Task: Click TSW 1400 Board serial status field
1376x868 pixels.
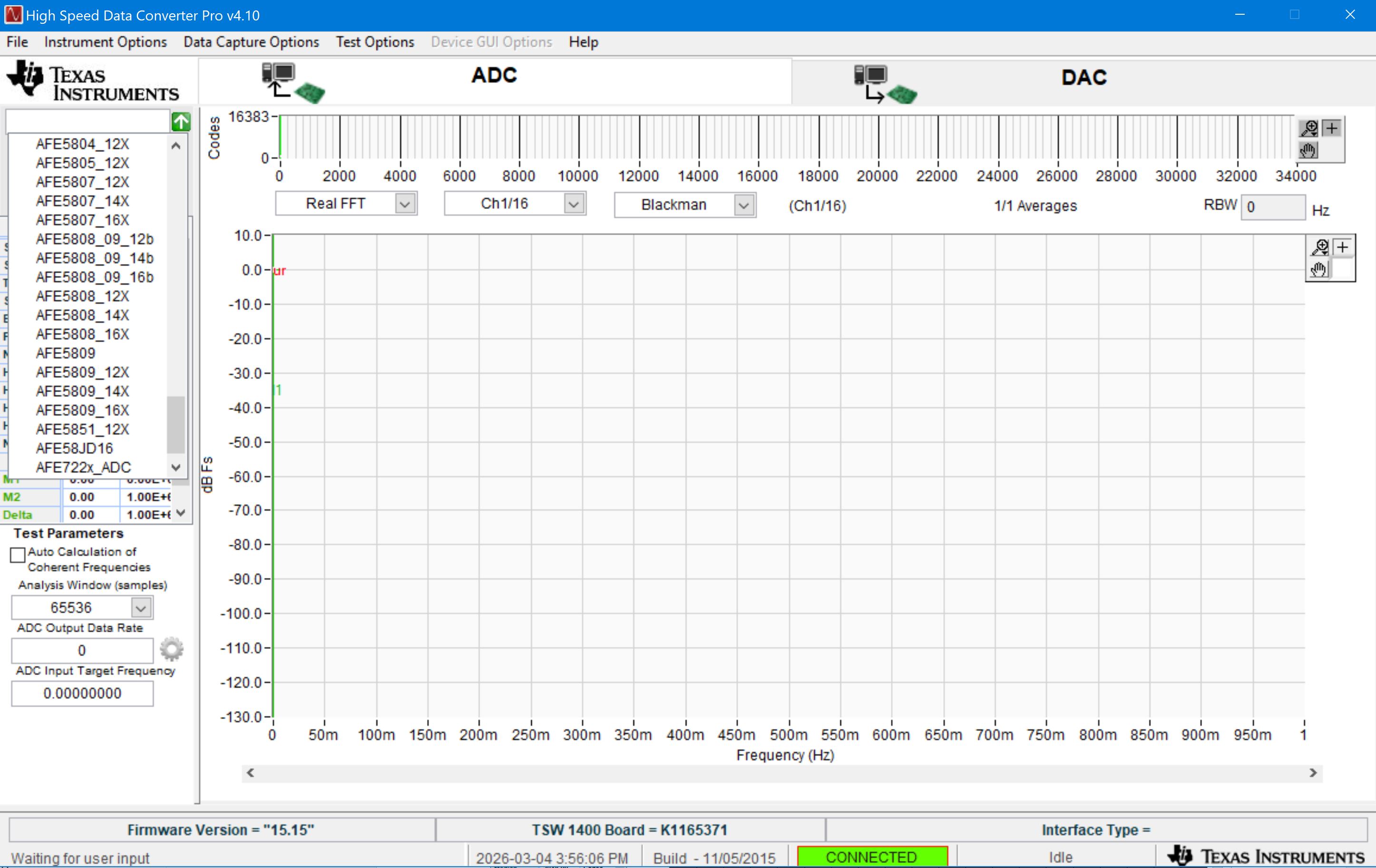Action: pyautogui.click(x=630, y=830)
